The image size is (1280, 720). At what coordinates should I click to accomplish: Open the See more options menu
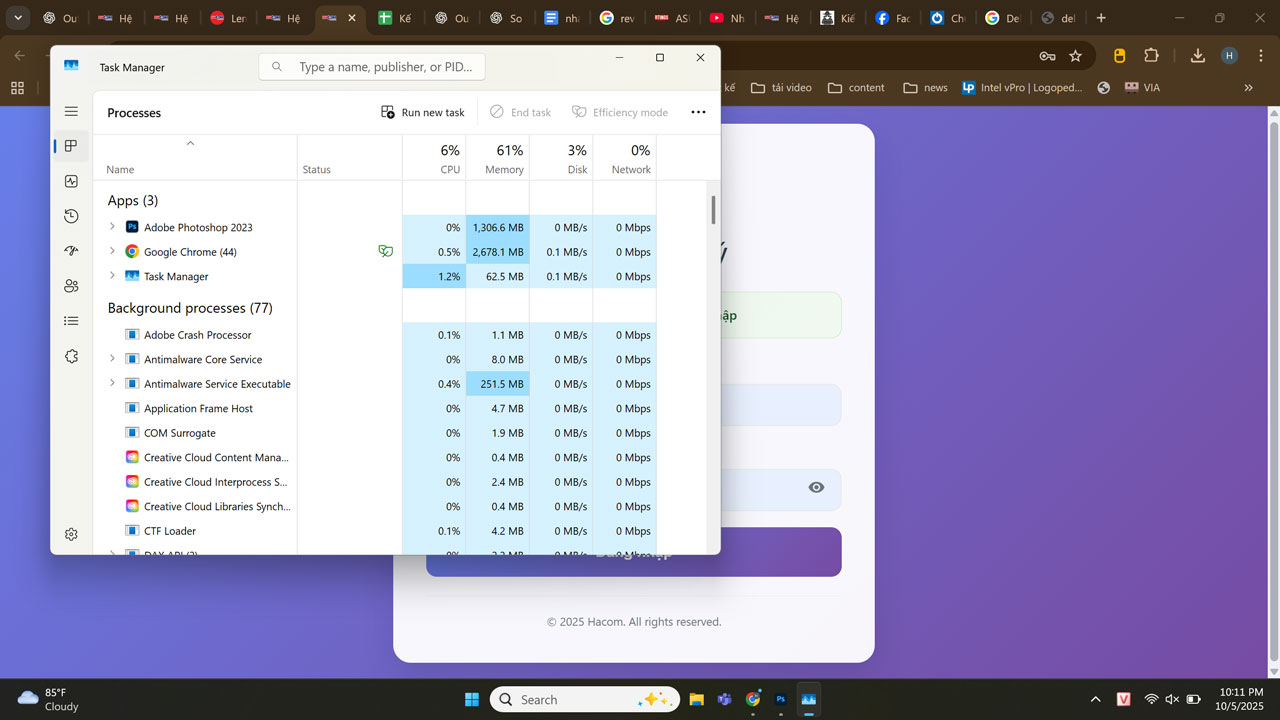tap(698, 112)
